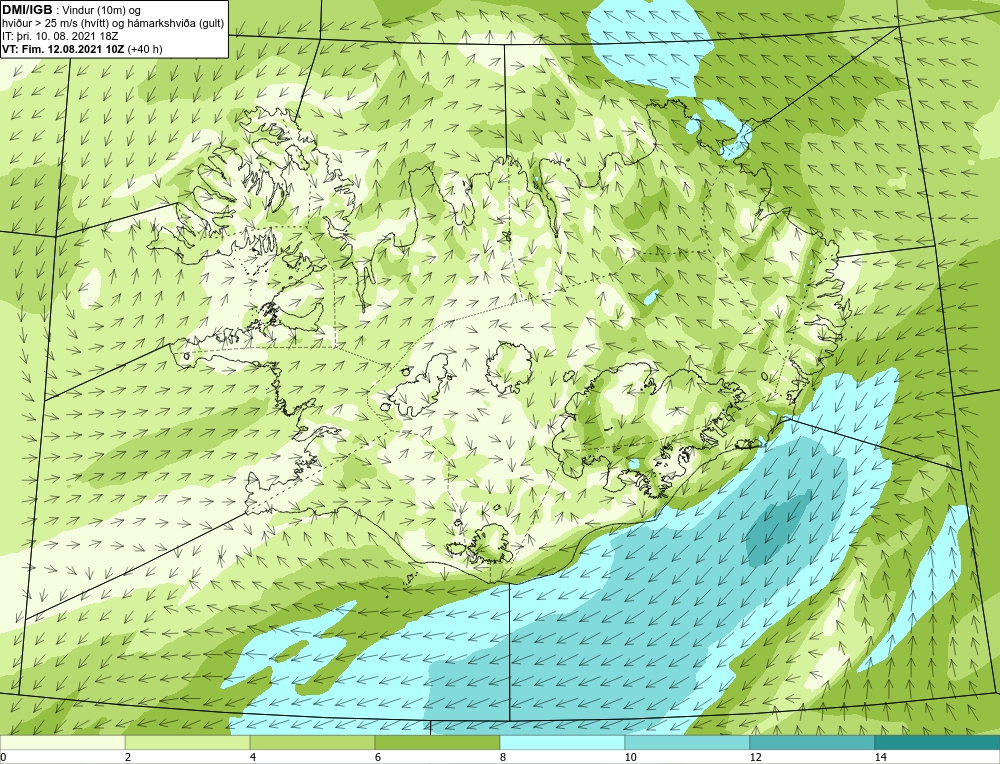This screenshot has width=1000, height=764.
Task: Click the 'IT: þri. 10. 08. 2021 18Z' line
Action: click(x=60, y=36)
